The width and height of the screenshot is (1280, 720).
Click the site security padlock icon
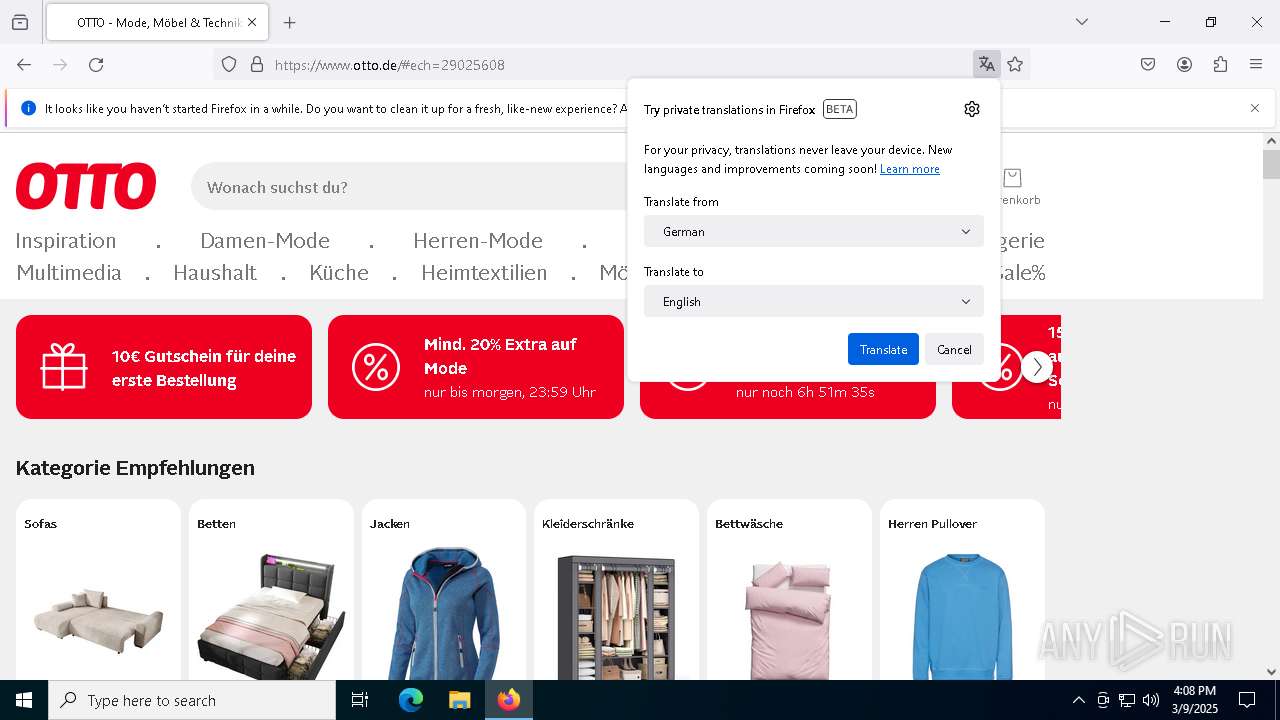click(x=257, y=65)
